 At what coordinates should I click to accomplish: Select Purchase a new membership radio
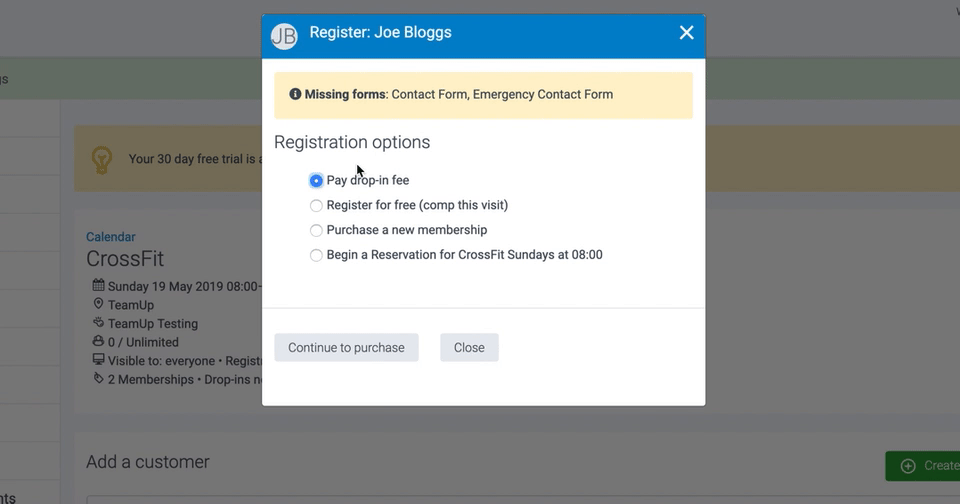[x=316, y=230]
